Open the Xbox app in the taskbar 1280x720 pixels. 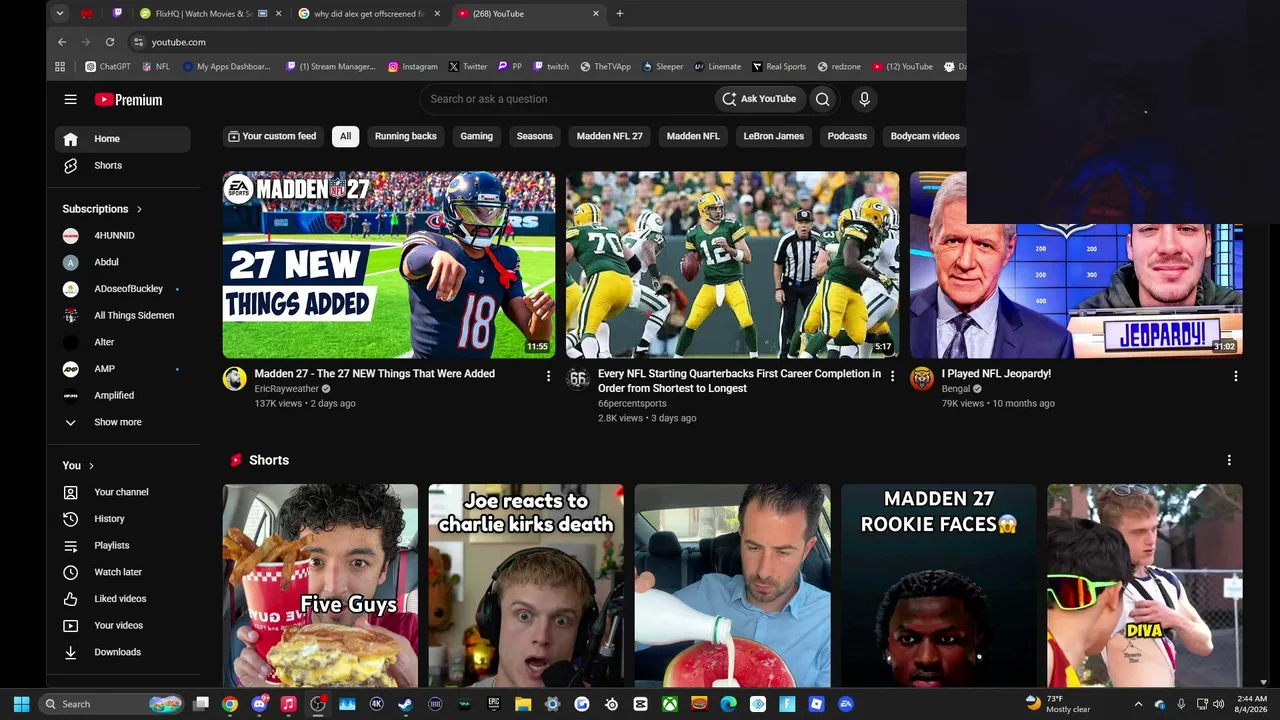[x=669, y=704]
